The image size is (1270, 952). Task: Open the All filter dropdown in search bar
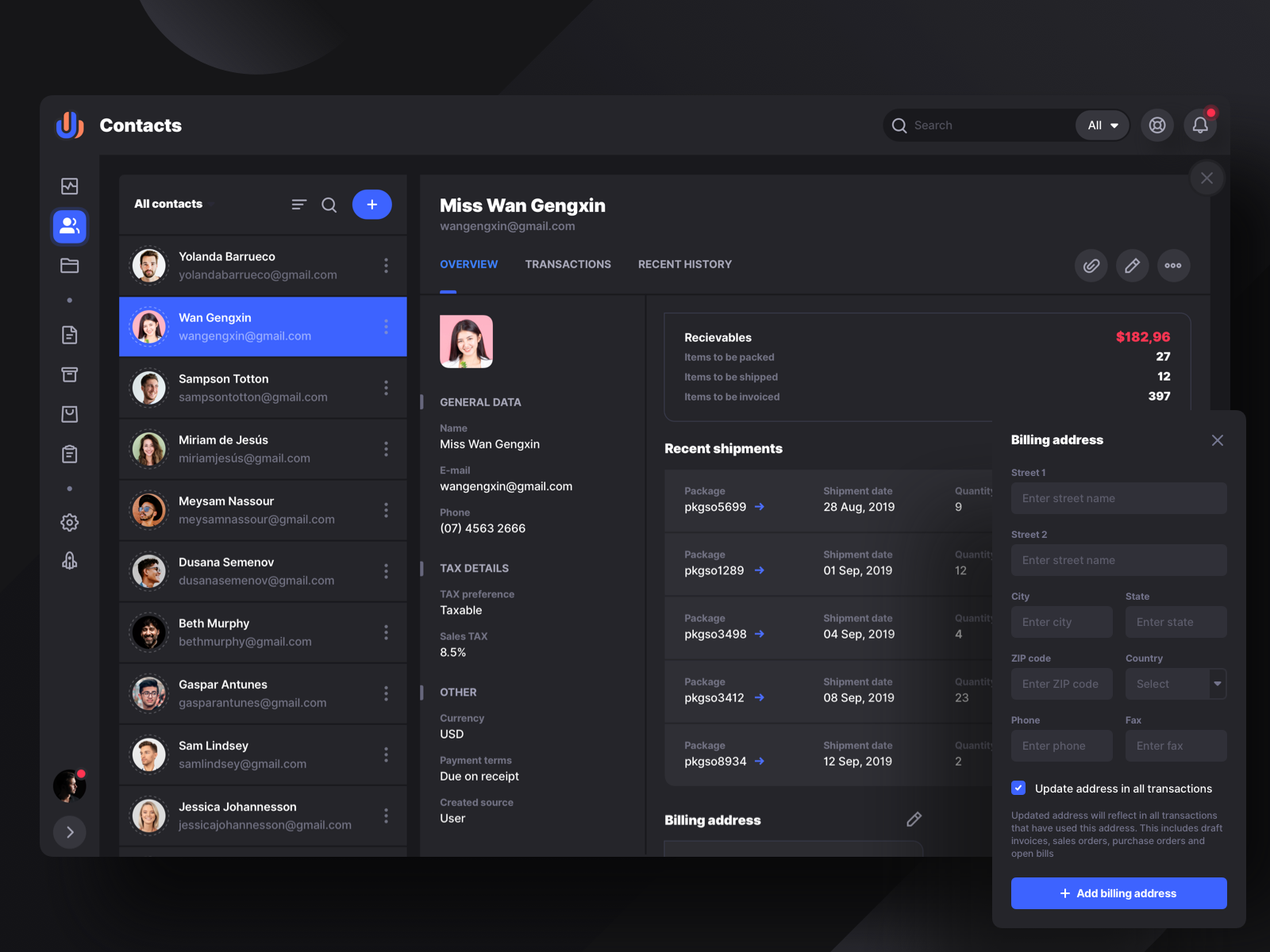click(1102, 125)
